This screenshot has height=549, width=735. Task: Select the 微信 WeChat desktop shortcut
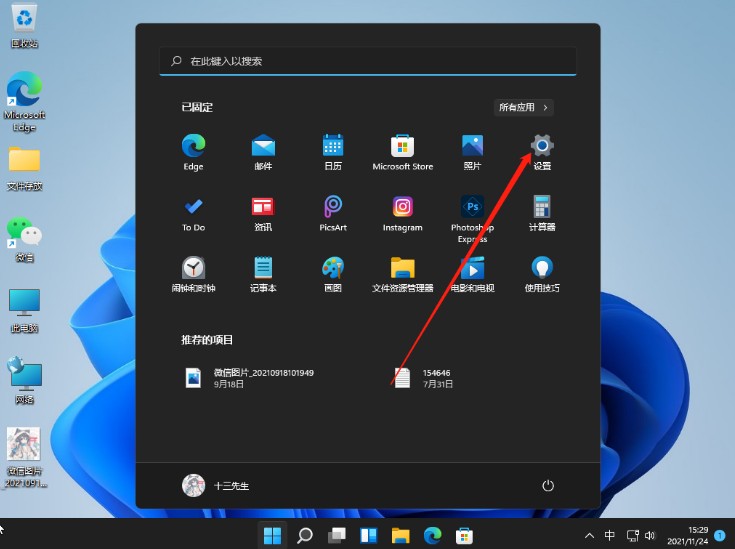click(x=24, y=239)
